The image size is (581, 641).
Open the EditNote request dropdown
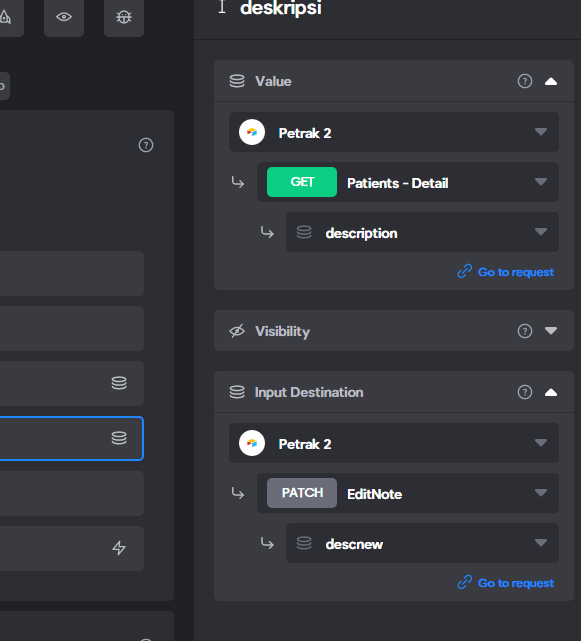408,493
